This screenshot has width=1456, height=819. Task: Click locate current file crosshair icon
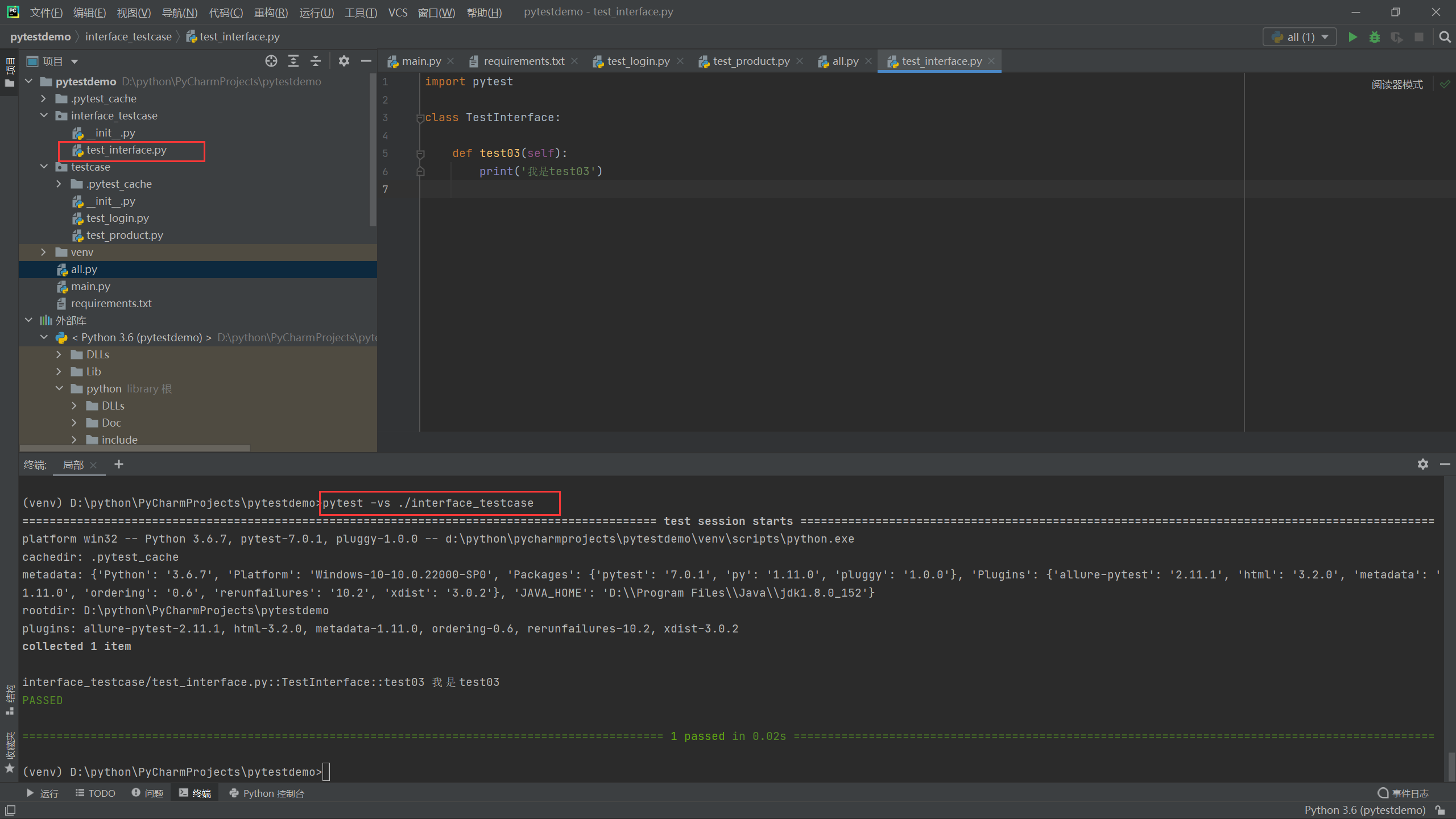(271, 61)
